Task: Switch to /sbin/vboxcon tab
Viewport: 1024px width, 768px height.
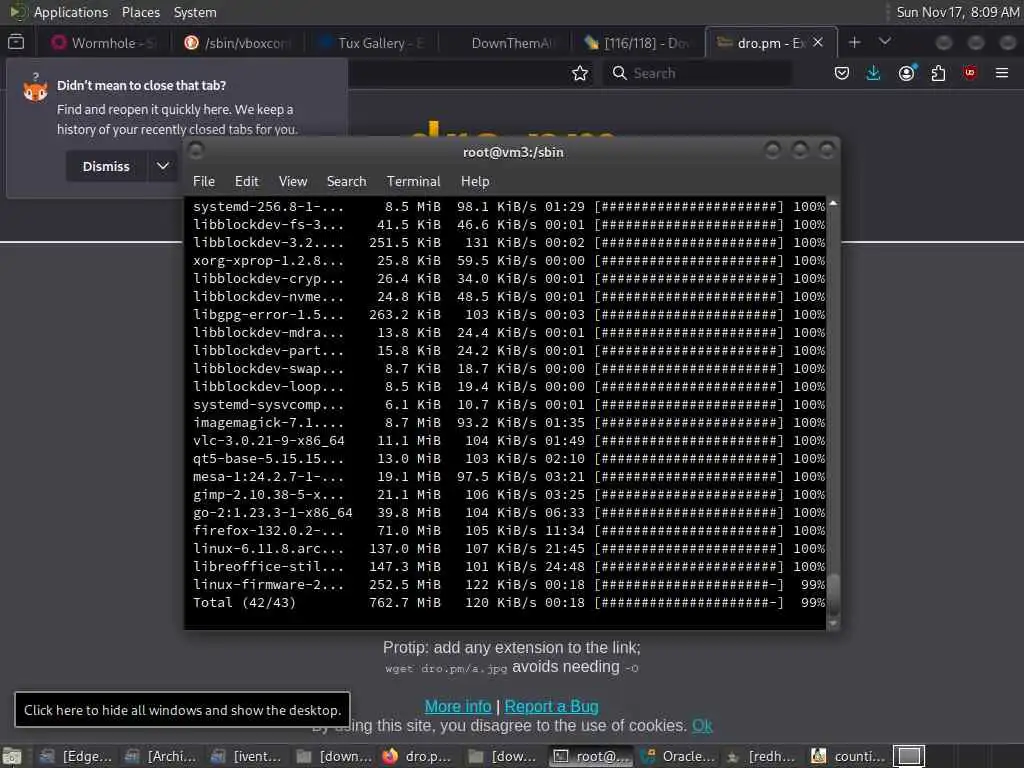Action: tap(238, 43)
